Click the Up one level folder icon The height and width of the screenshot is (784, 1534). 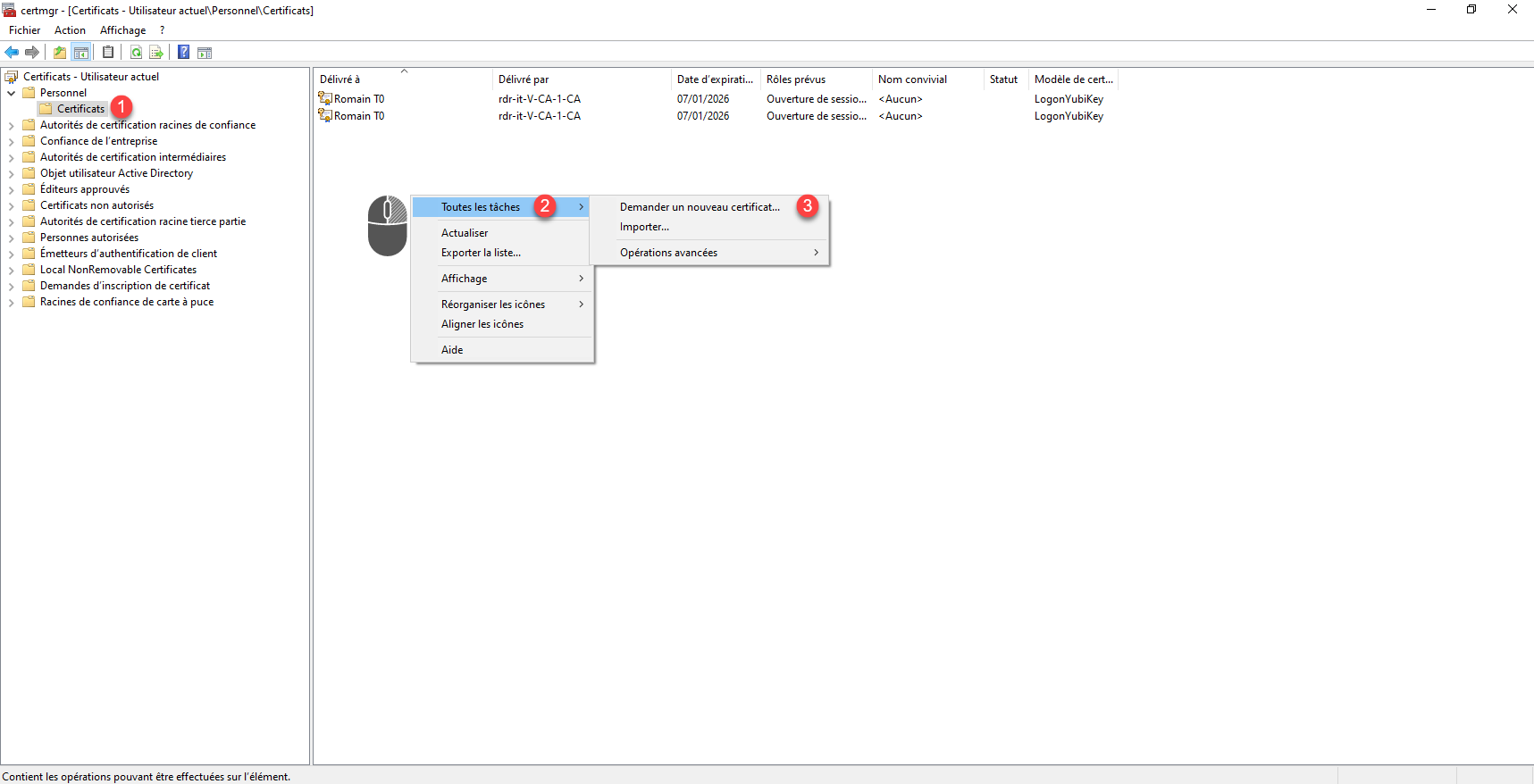coord(60,53)
